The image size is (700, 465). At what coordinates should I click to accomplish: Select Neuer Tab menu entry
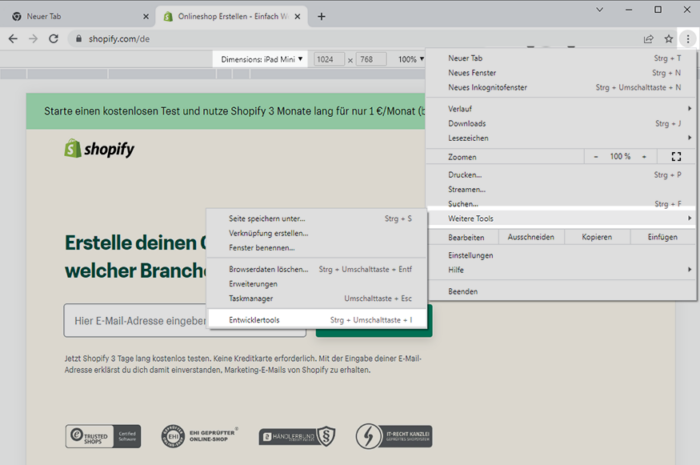click(562, 58)
